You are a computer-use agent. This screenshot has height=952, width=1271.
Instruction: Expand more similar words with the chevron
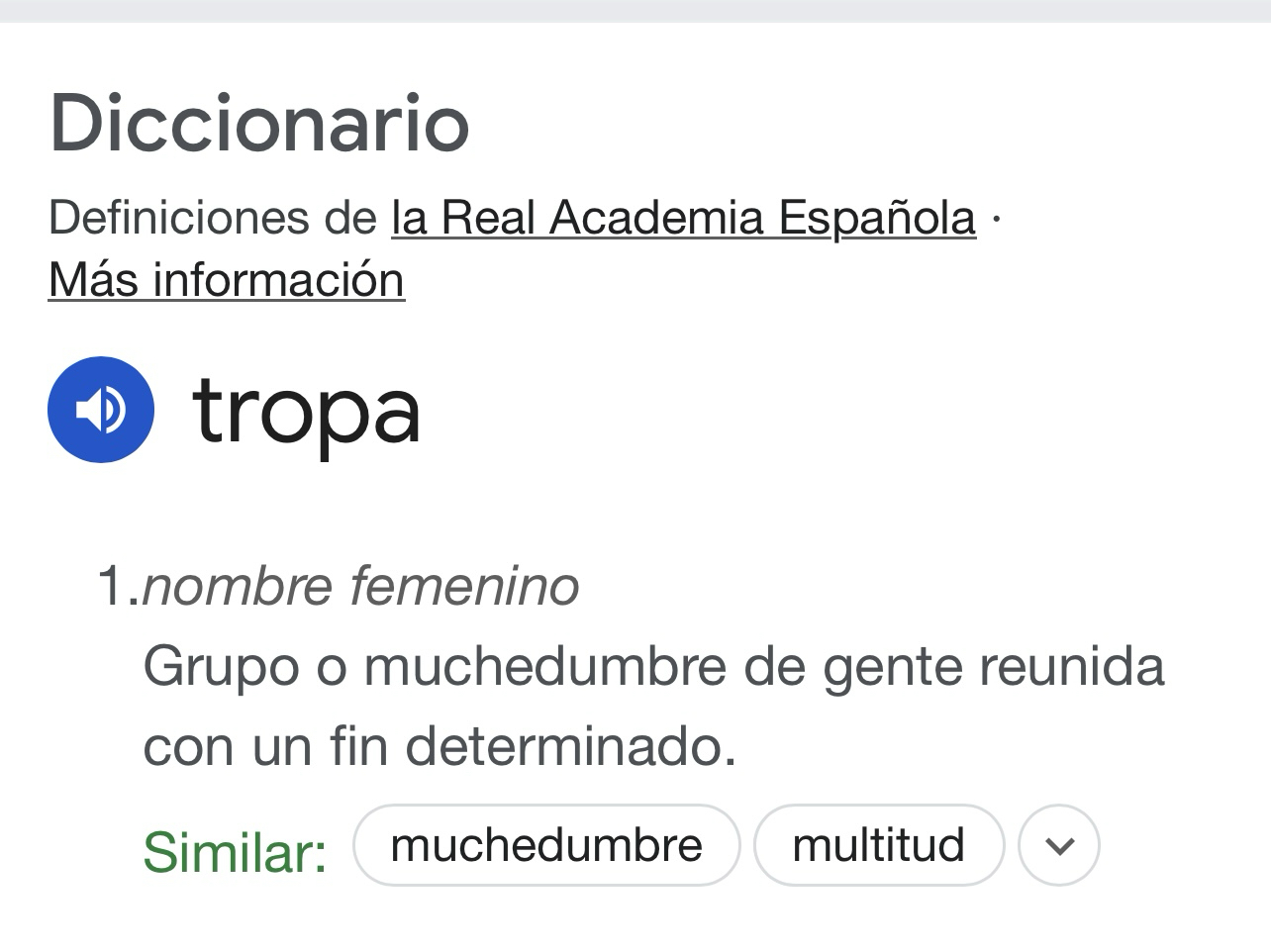tap(1059, 845)
